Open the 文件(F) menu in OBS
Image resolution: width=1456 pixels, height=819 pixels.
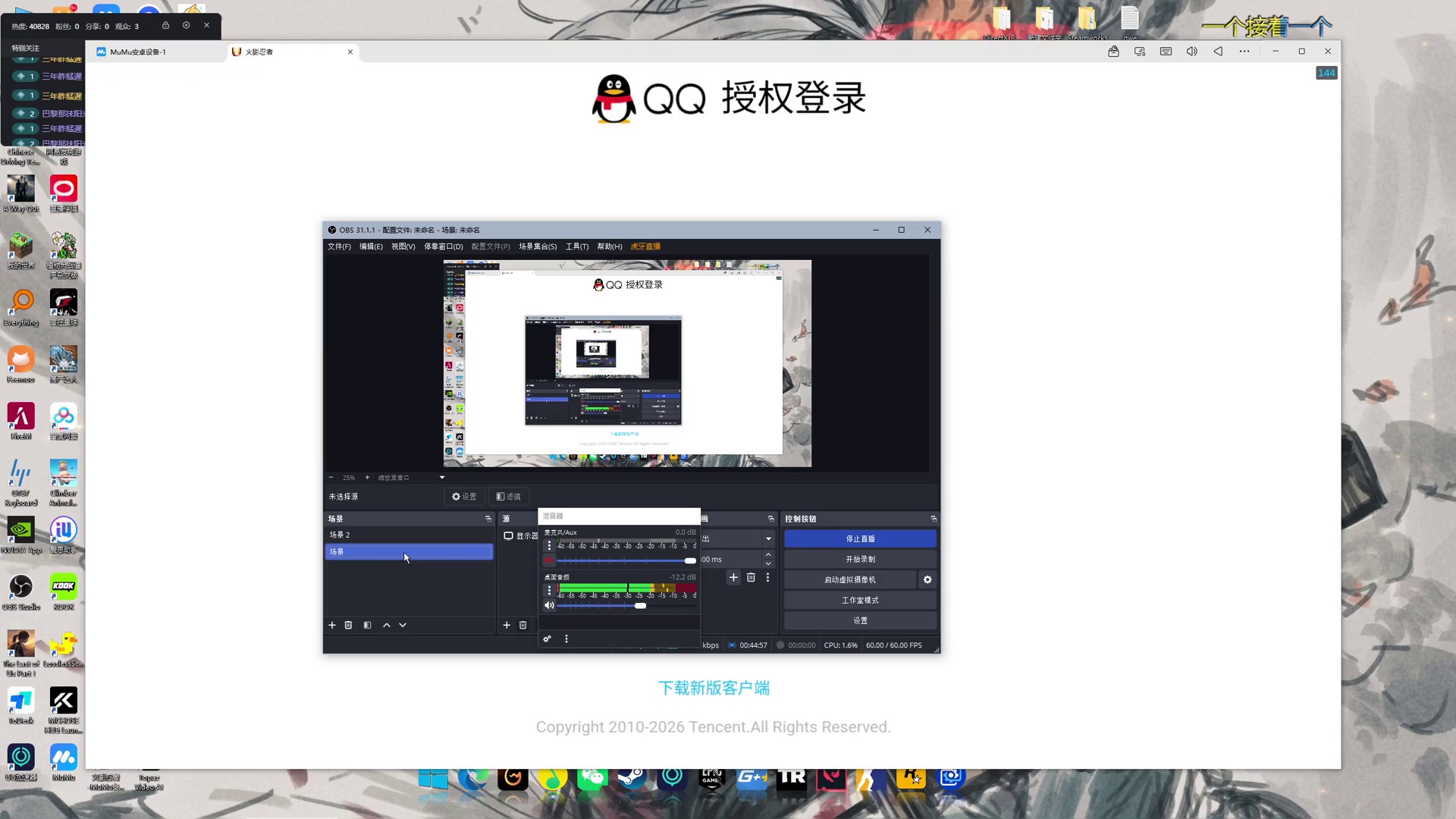tap(339, 246)
